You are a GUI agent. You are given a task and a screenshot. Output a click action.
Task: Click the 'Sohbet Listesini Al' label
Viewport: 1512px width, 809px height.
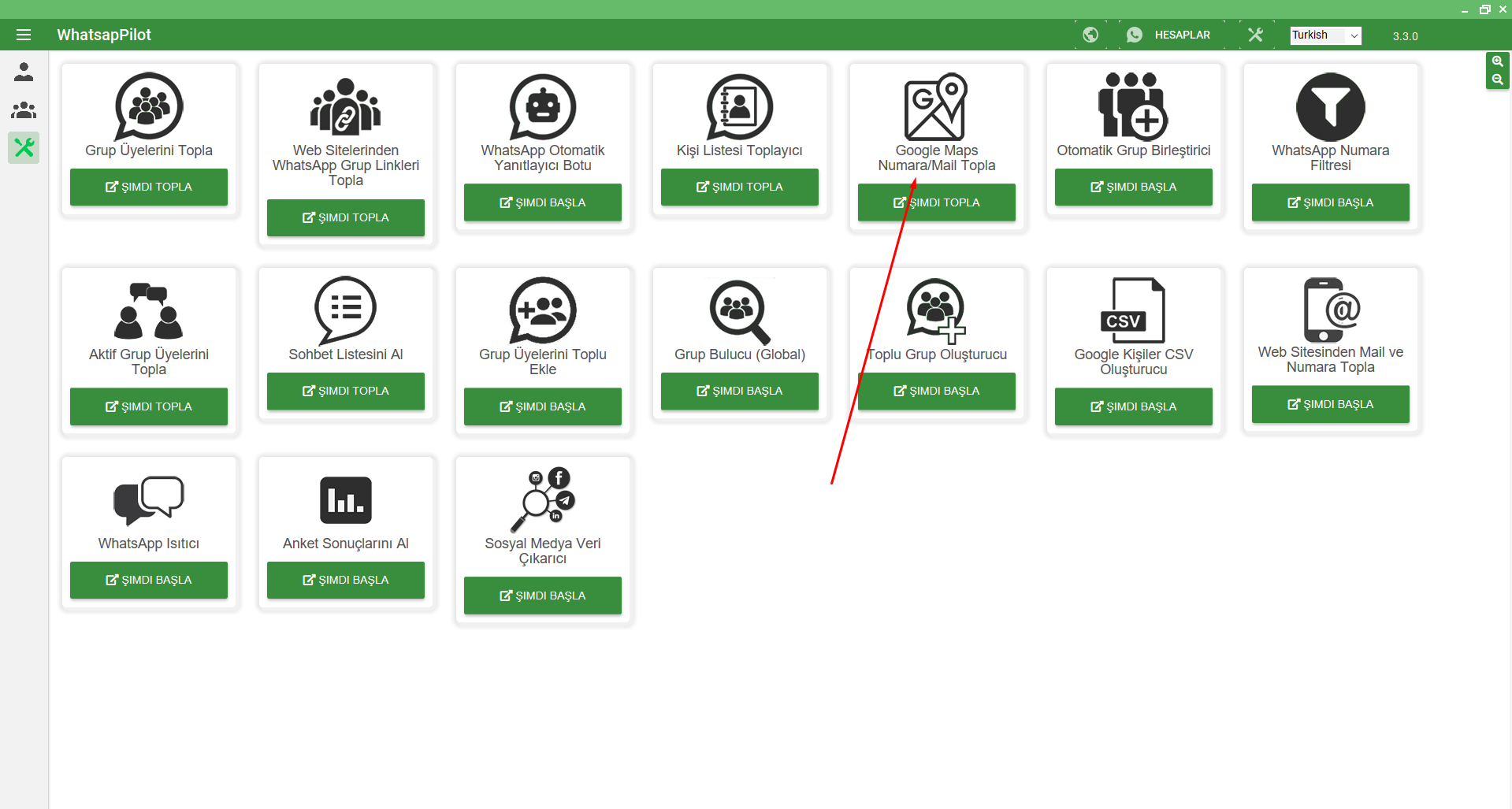coord(346,354)
